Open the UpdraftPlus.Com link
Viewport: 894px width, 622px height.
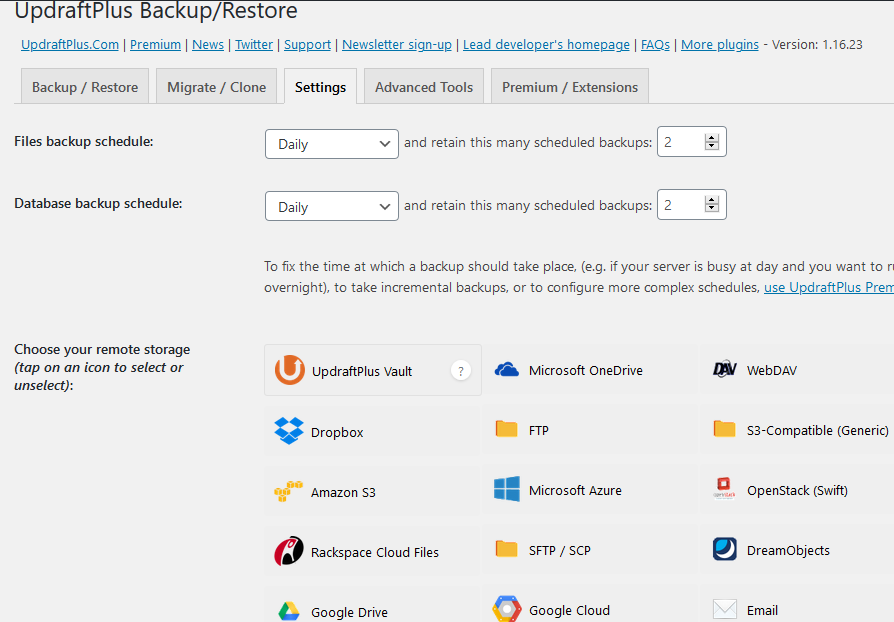click(70, 44)
